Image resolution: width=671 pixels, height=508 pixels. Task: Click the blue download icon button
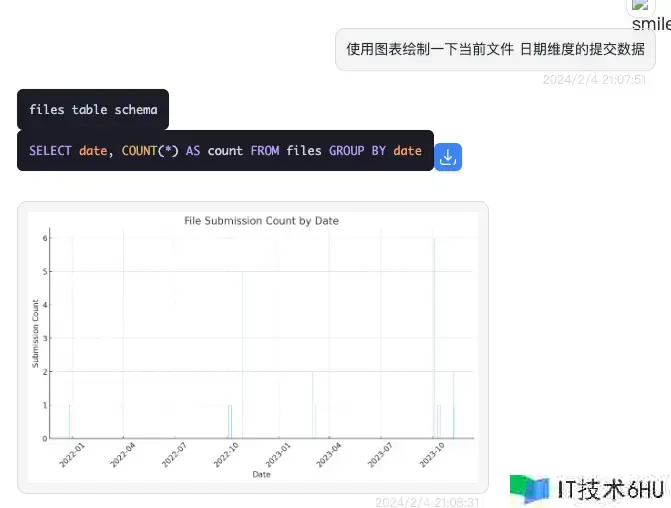coord(448,157)
